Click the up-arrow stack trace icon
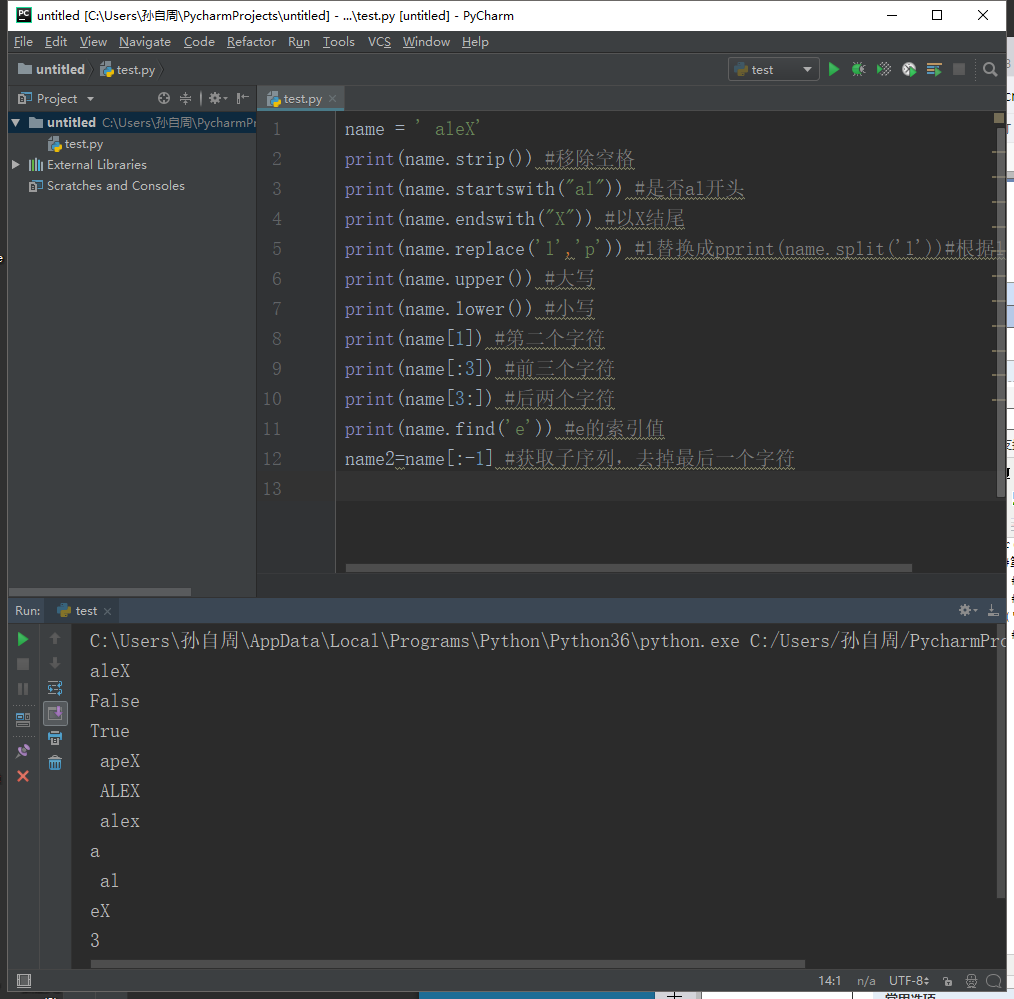This screenshot has width=1014, height=999. (55, 638)
